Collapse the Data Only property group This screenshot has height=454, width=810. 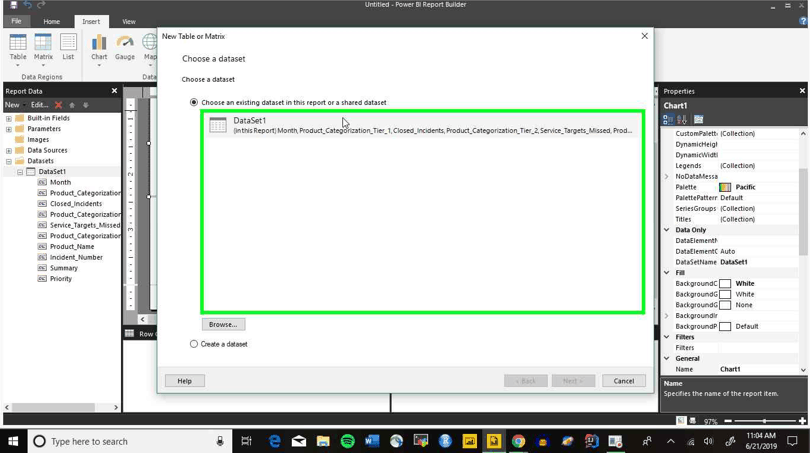click(x=666, y=230)
